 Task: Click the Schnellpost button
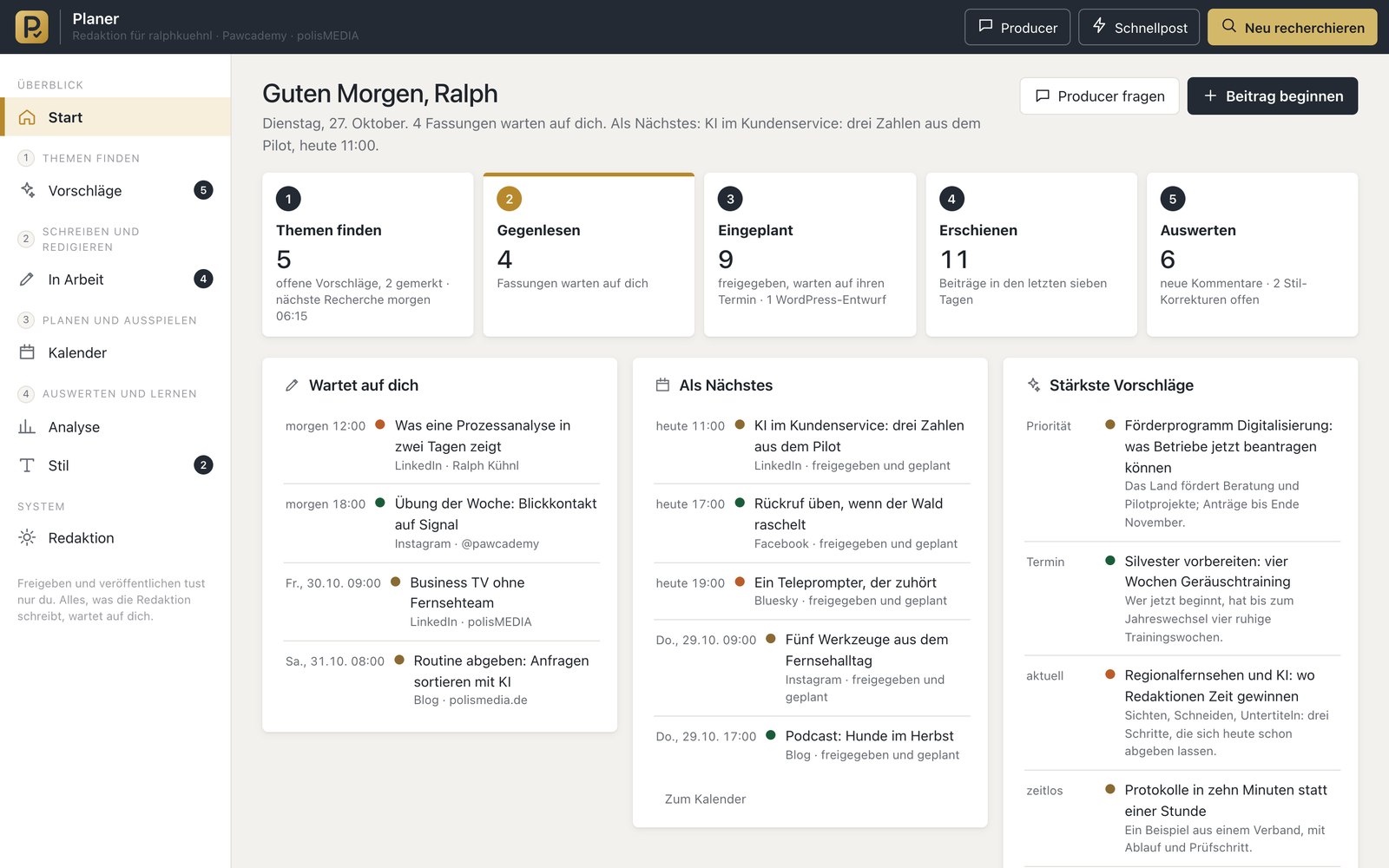(x=1139, y=27)
